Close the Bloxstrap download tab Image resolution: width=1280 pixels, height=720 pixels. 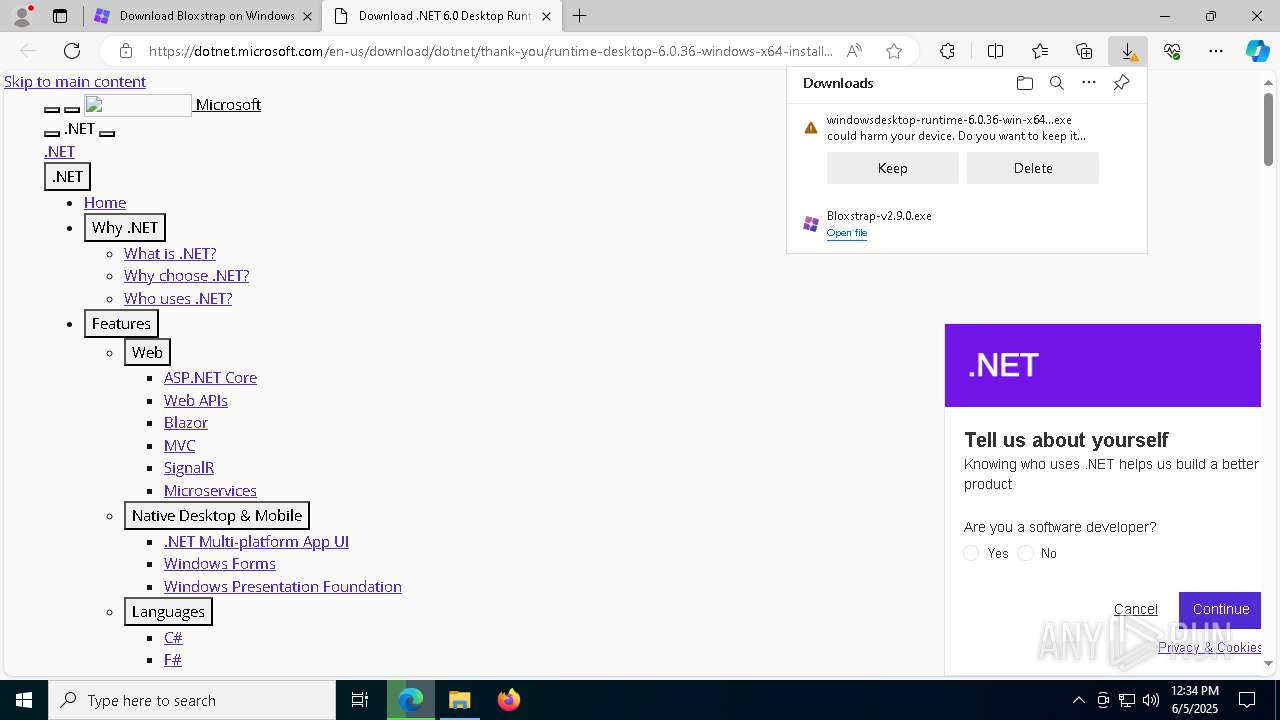tap(308, 16)
